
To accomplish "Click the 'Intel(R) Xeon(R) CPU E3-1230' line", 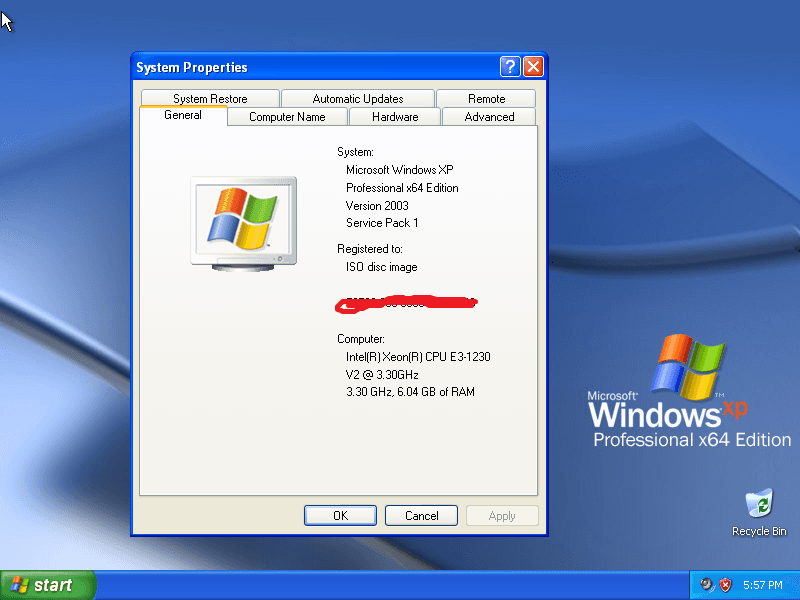I will (x=418, y=357).
